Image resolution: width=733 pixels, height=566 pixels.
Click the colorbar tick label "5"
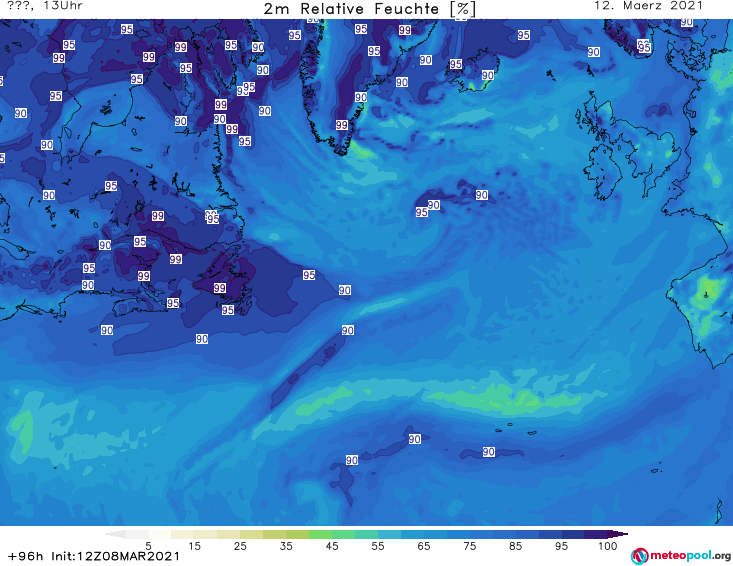(148, 546)
